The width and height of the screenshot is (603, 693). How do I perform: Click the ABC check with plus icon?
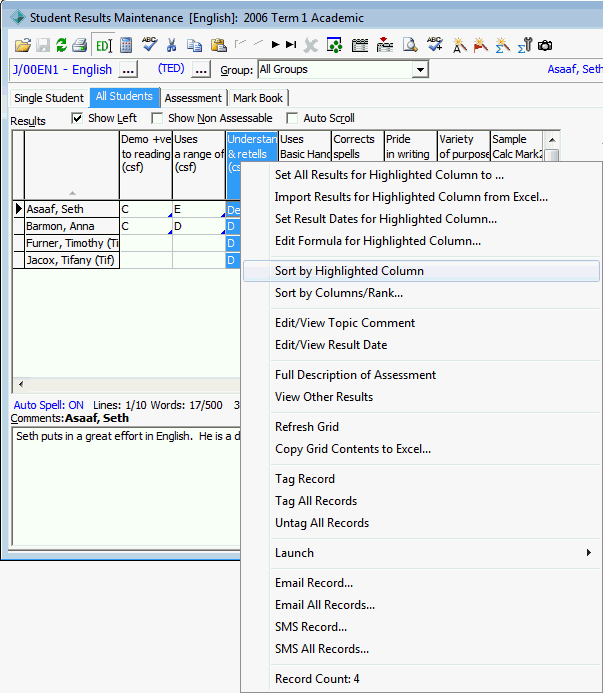[x=435, y=44]
